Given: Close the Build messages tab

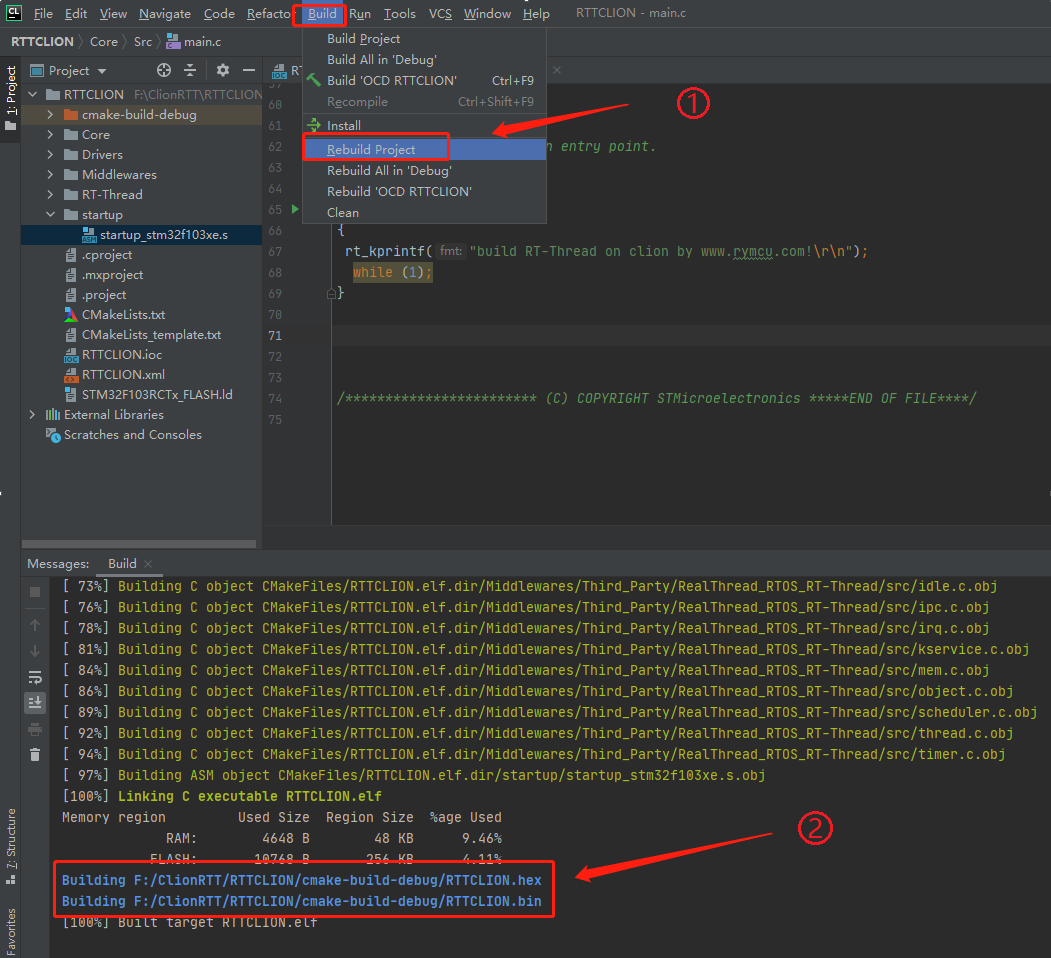Looking at the screenshot, I should [149, 564].
